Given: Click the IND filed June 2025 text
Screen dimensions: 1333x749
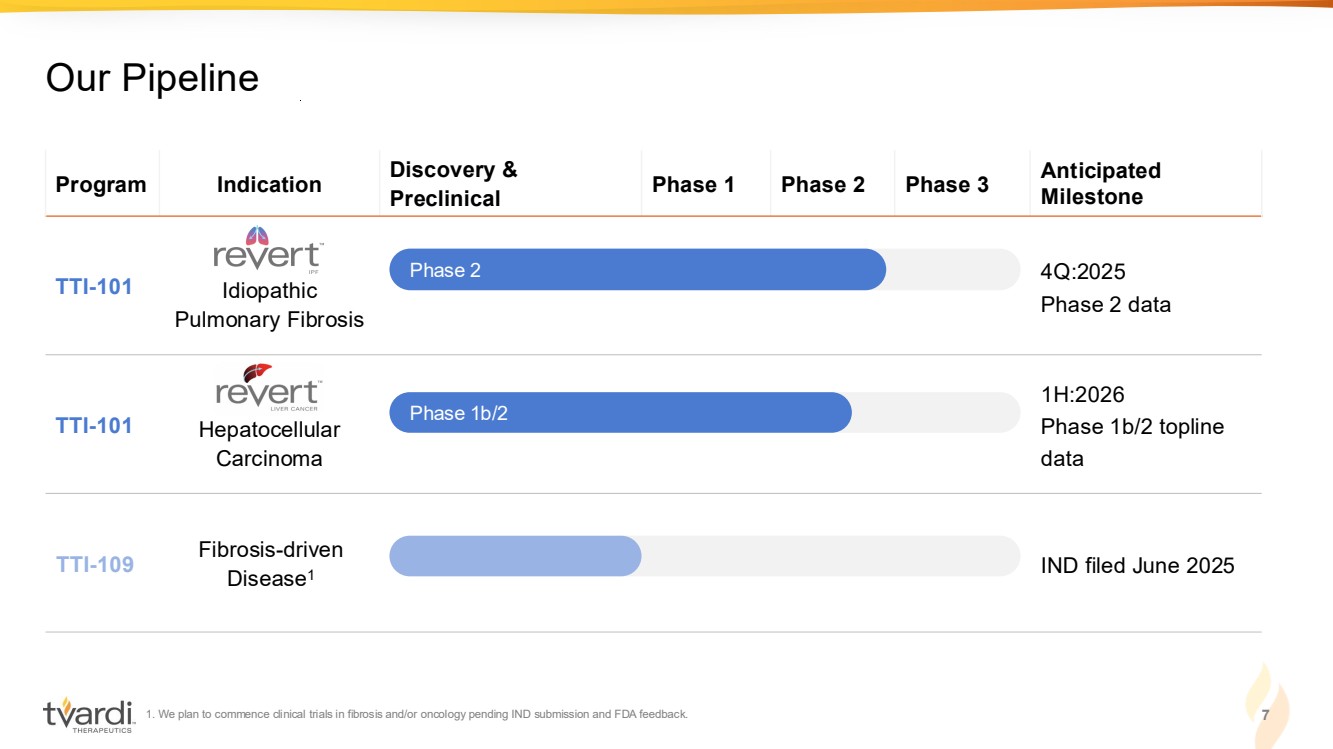Looking at the screenshot, I should [1137, 566].
